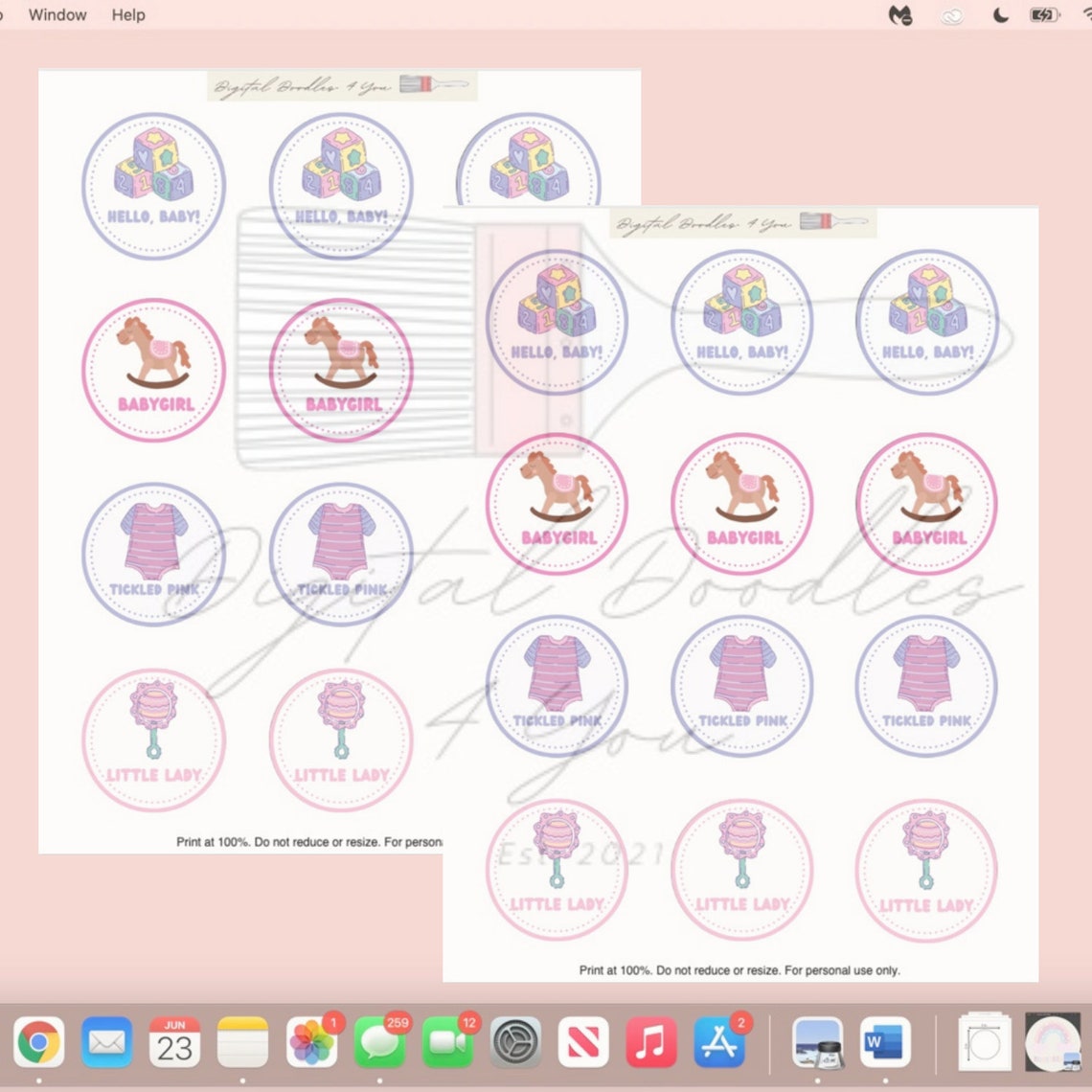Open Messages with the 259 badge
The width and height of the screenshot is (1092, 1092).
pos(379,1042)
